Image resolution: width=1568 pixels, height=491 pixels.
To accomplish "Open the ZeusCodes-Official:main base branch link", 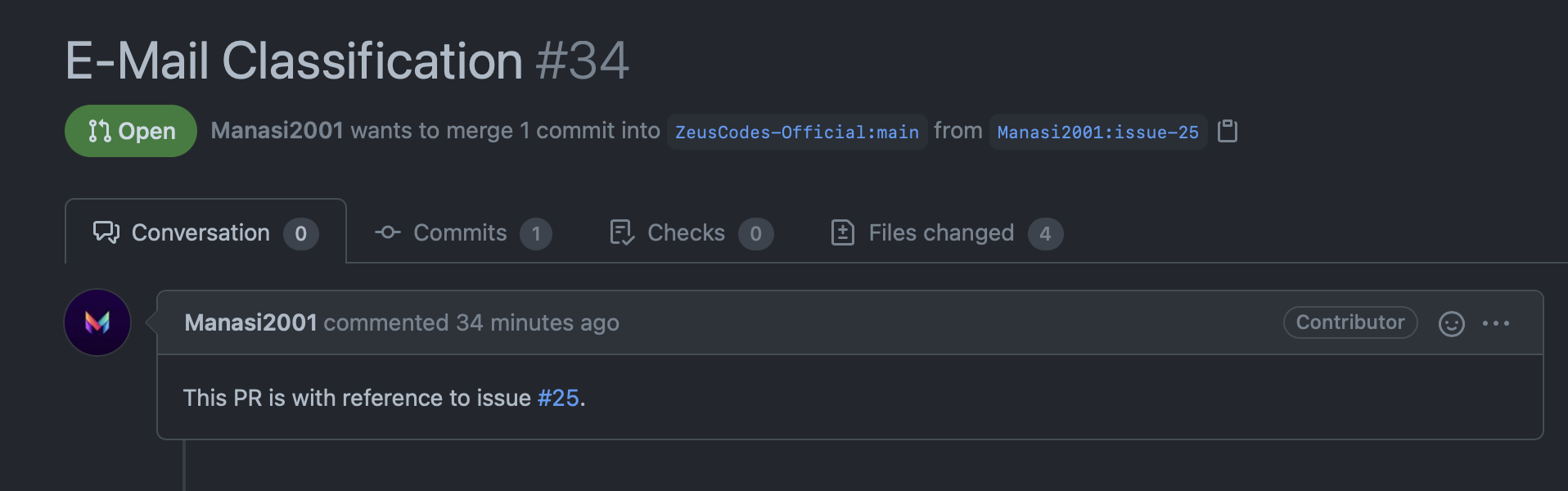I will click(x=796, y=132).
